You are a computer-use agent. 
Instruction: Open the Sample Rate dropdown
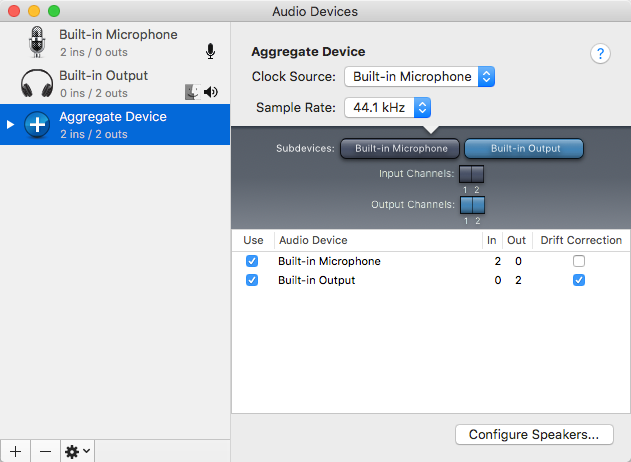pyautogui.click(x=388, y=107)
